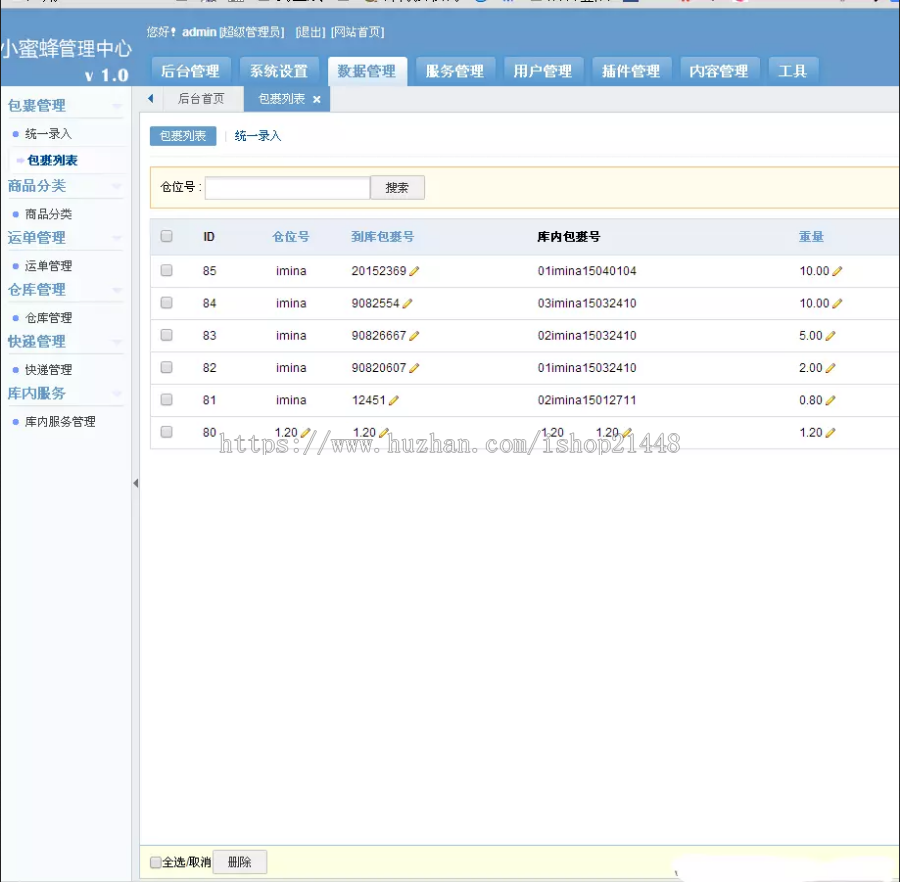The image size is (900, 882).
Task: Collapse sidebar using the splitter arrow handle
Action: 135,483
